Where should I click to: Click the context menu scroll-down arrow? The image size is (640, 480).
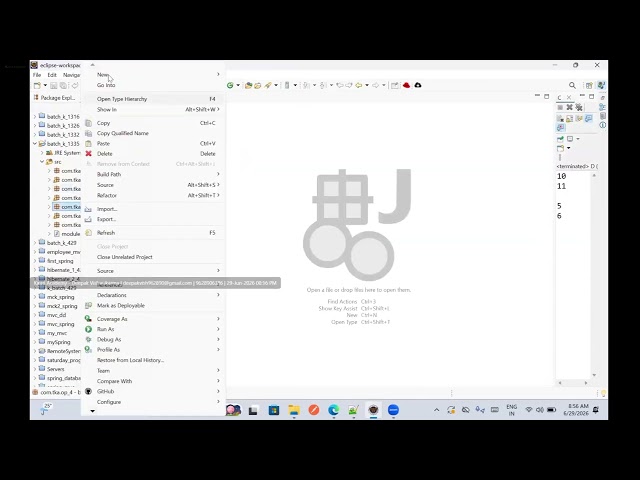click(x=93, y=411)
